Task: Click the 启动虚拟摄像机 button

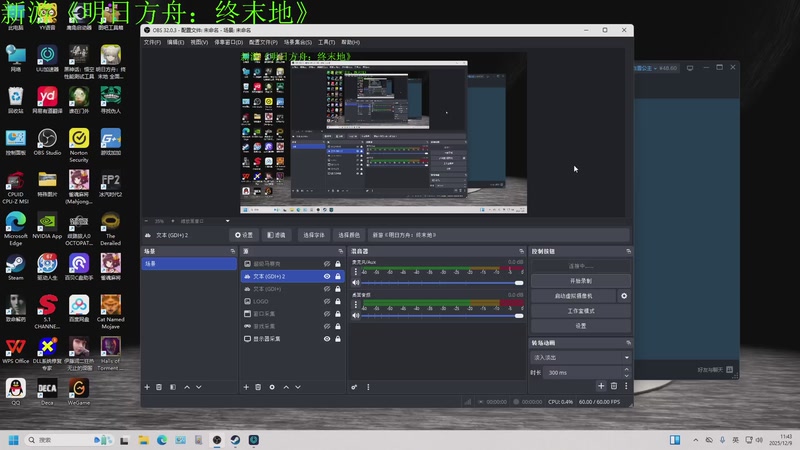Action: [573, 296]
